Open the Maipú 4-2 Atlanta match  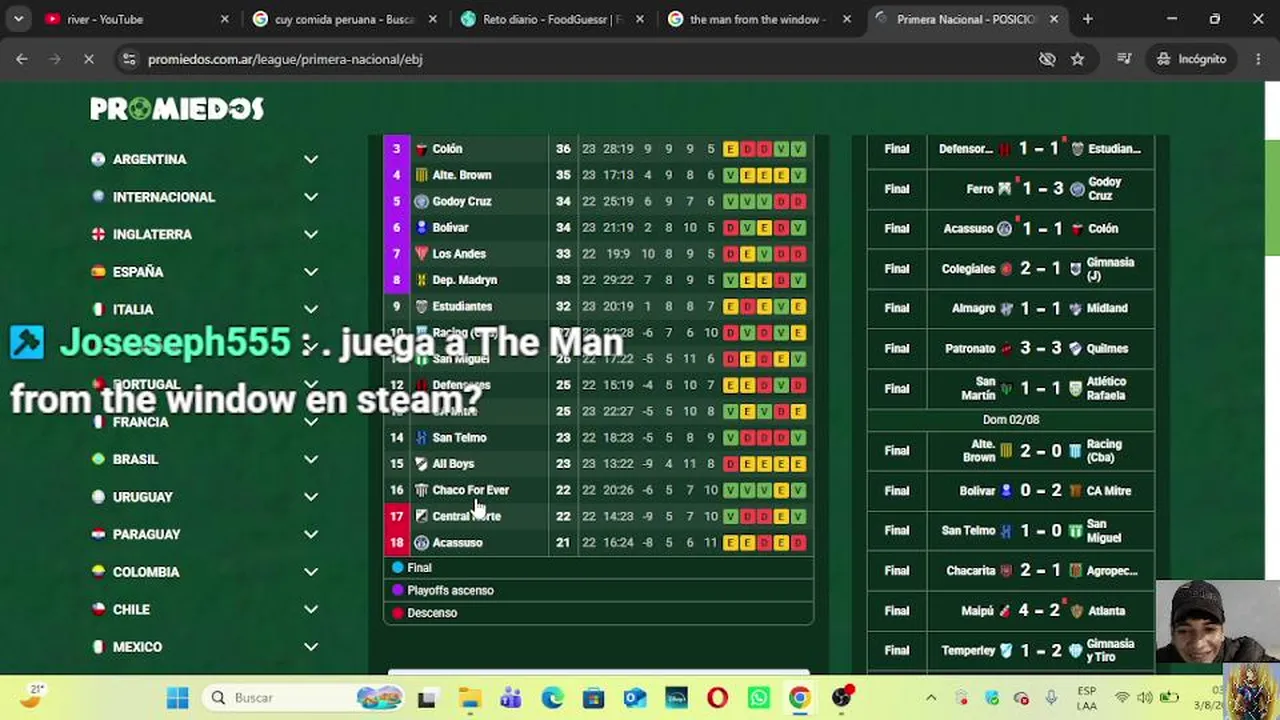(x=1011, y=611)
